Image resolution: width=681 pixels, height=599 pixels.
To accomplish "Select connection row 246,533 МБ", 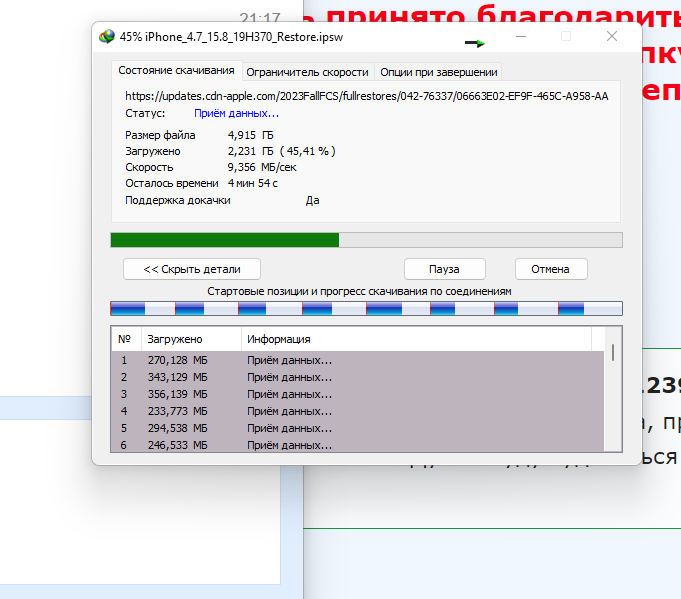I will (358, 445).
